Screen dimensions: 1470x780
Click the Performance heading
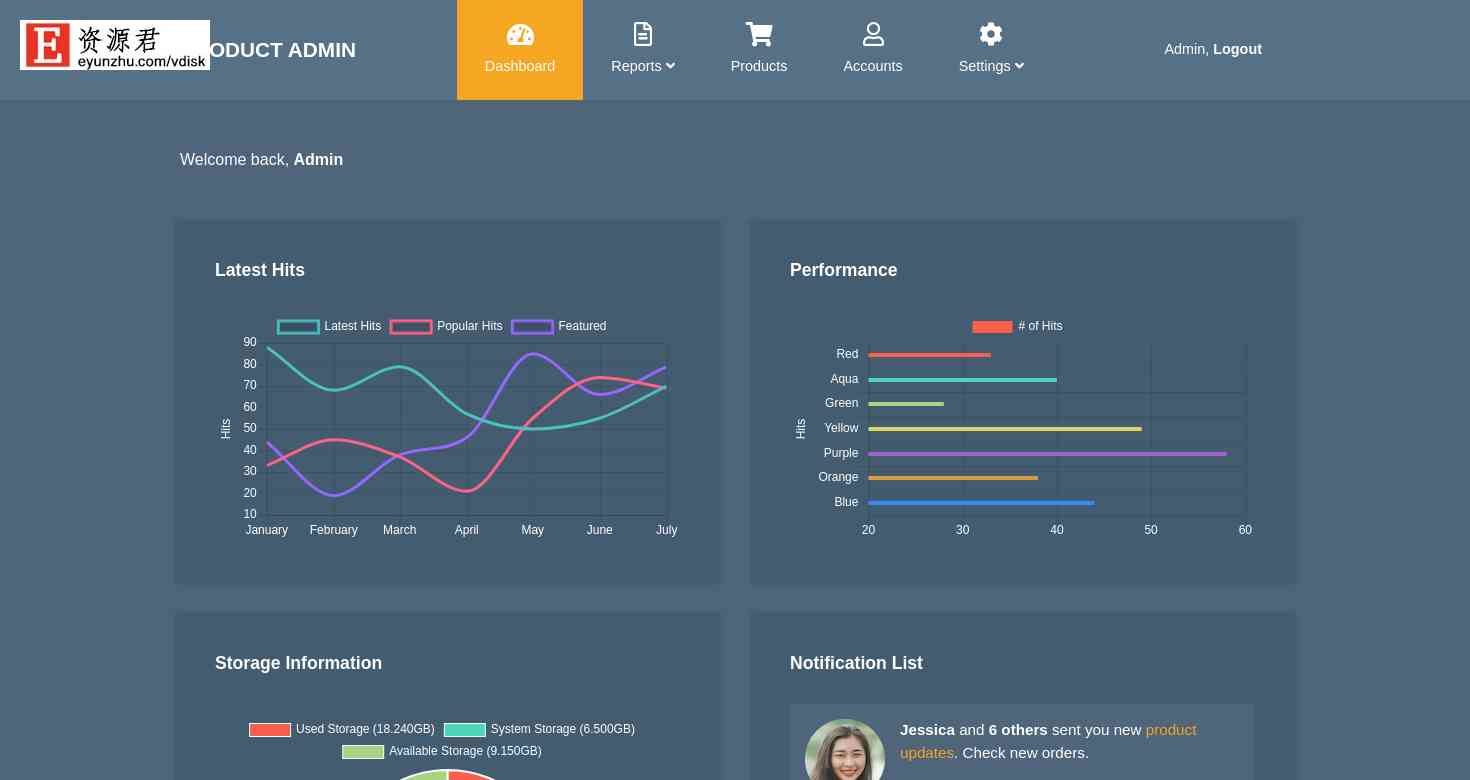(x=843, y=270)
